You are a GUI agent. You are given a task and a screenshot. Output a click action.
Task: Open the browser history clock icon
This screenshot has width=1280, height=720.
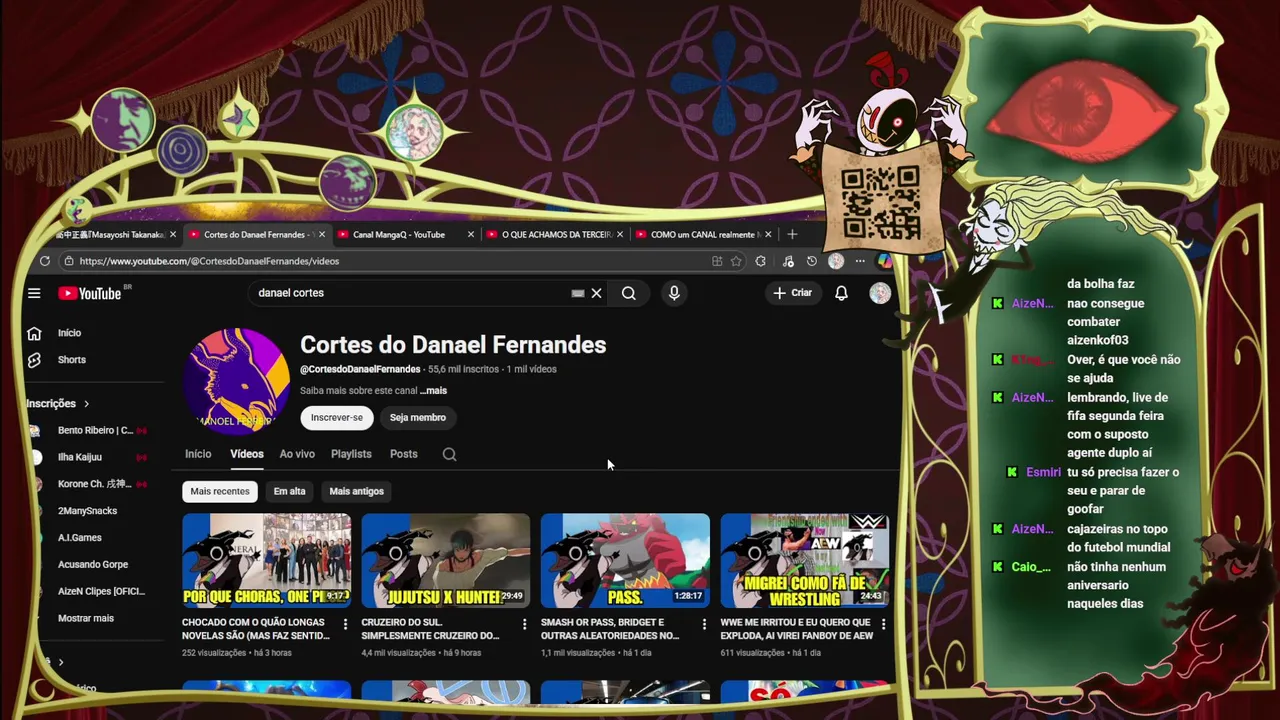(812, 261)
